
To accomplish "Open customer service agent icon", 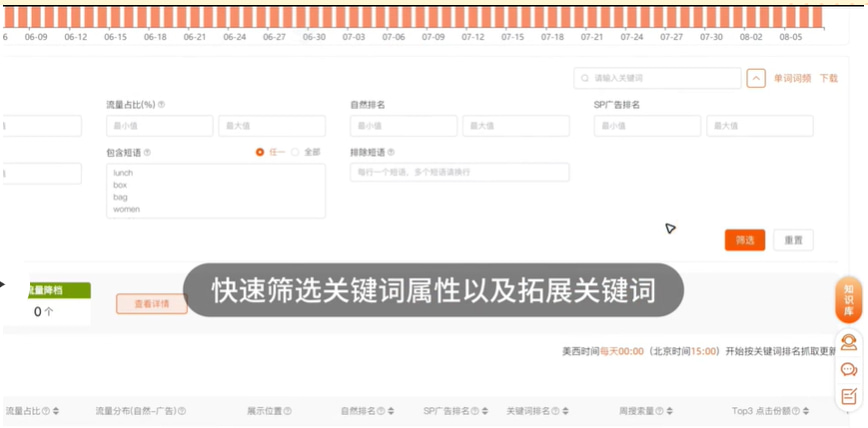I will 848,343.
